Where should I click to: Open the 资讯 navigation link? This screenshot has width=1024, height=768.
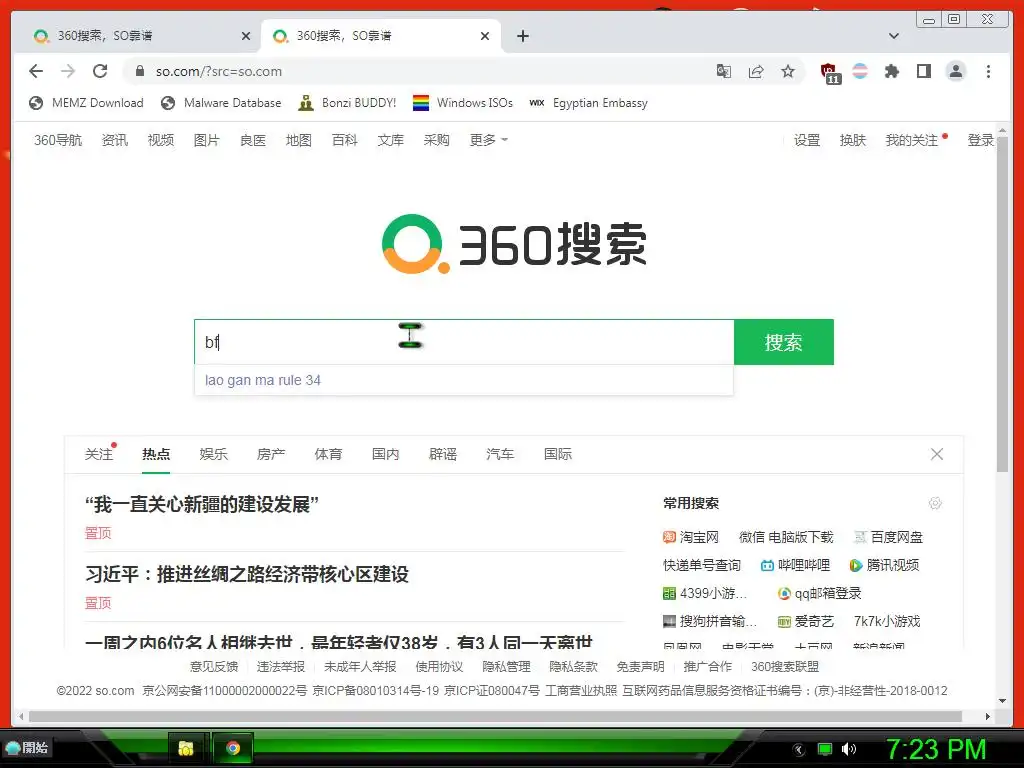(115, 140)
